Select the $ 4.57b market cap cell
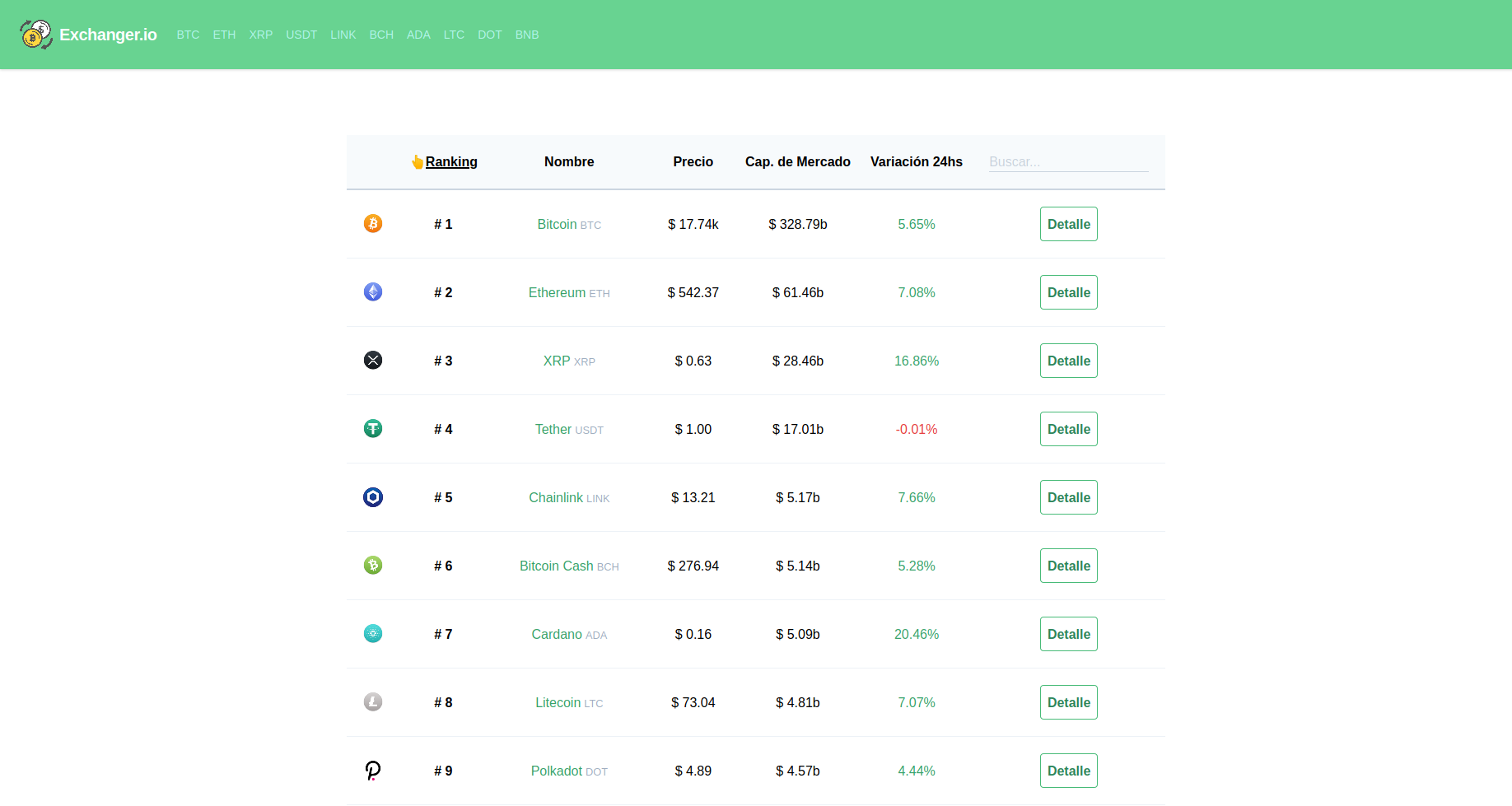 point(798,771)
